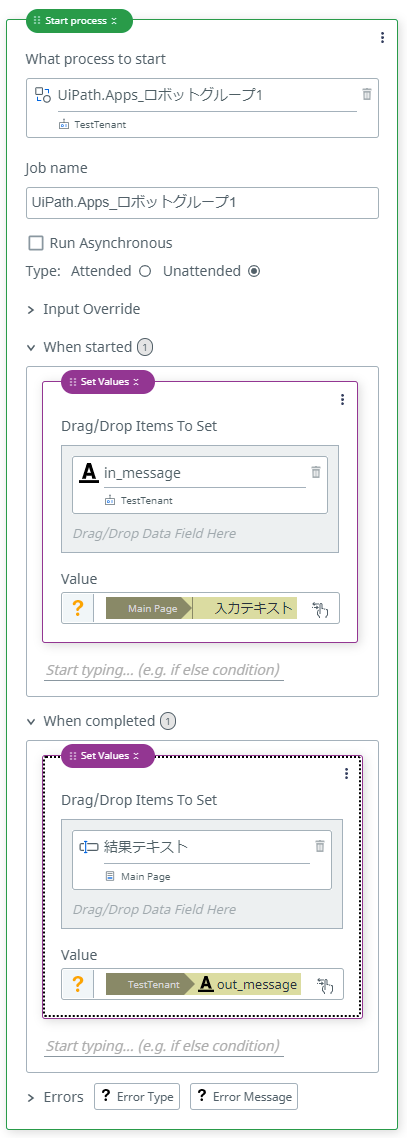Collapse the When started section
The image size is (407, 1138).
click(31, 348)
